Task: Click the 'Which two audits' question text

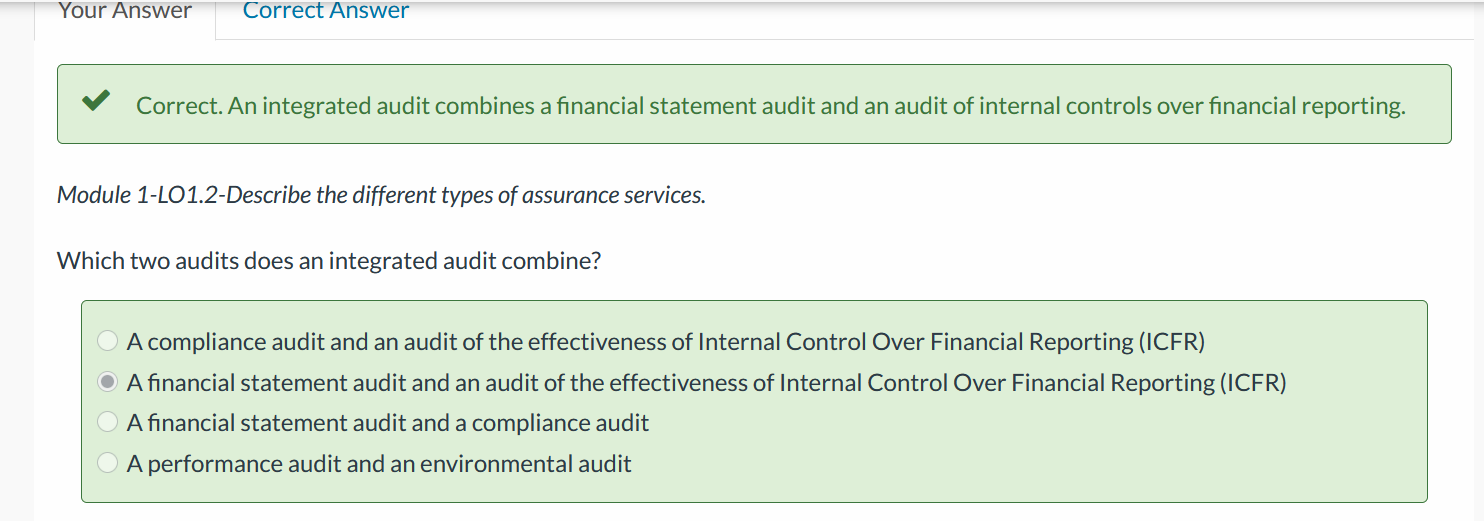Action: point(329,261)
